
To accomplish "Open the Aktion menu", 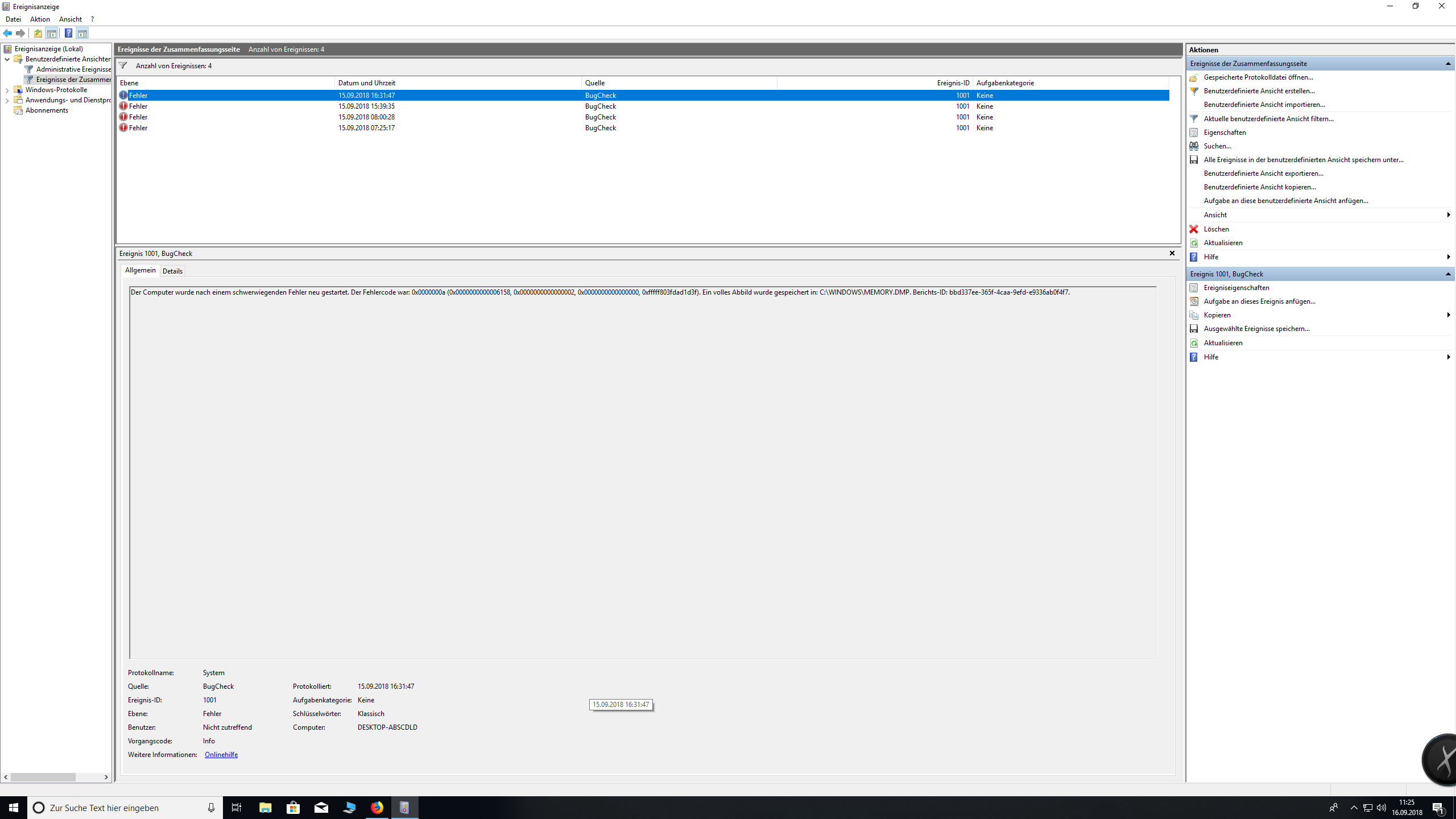I will (x=40, y=19).
